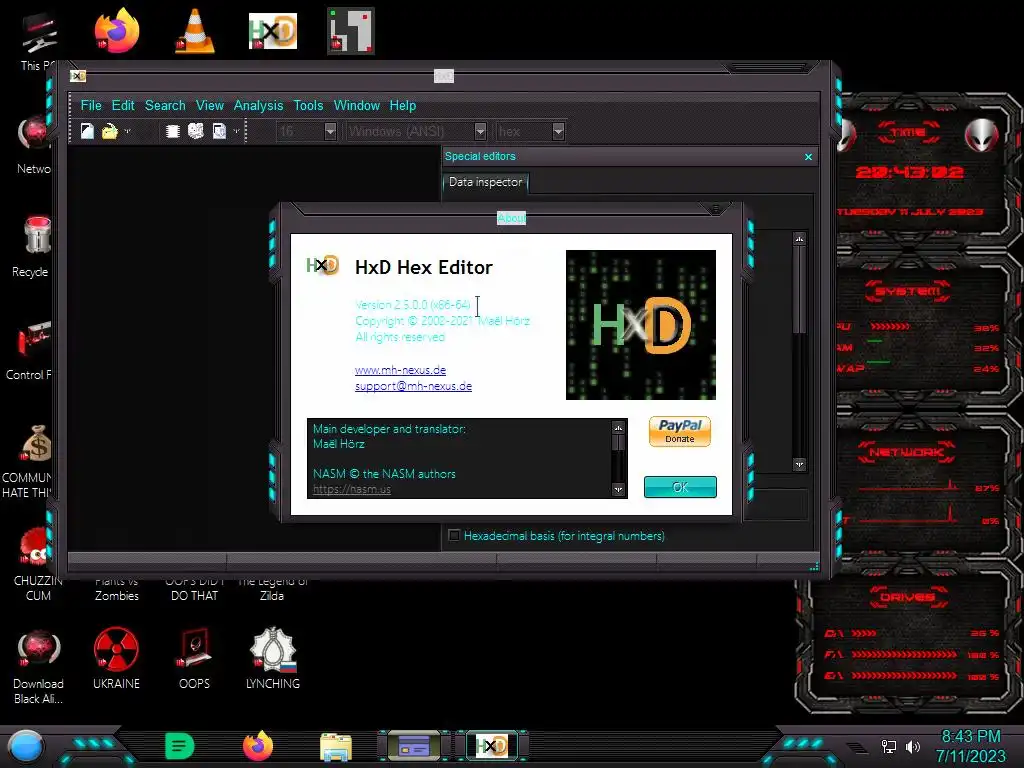Viewport: 1024px width, 768px height.
Task: Open the Help menu
Action: [403, 105]
